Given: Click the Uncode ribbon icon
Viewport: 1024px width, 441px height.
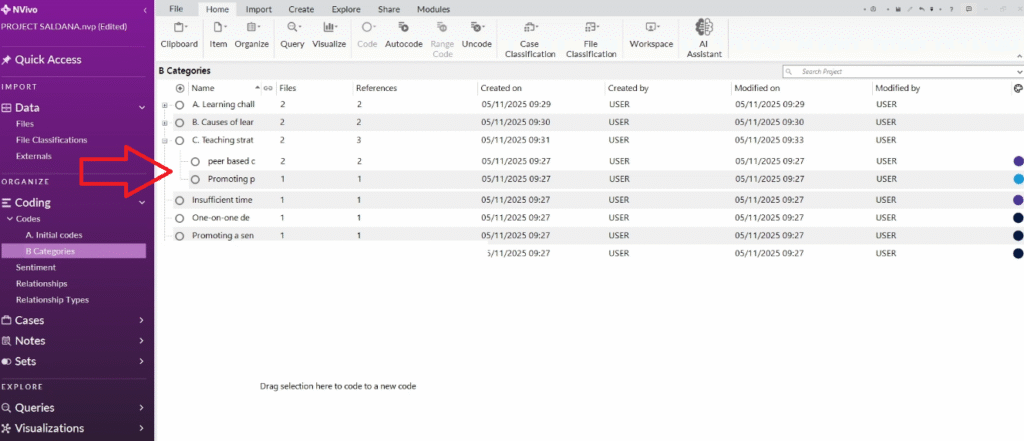Looking at the screenshot, I should tap(476, 34).
